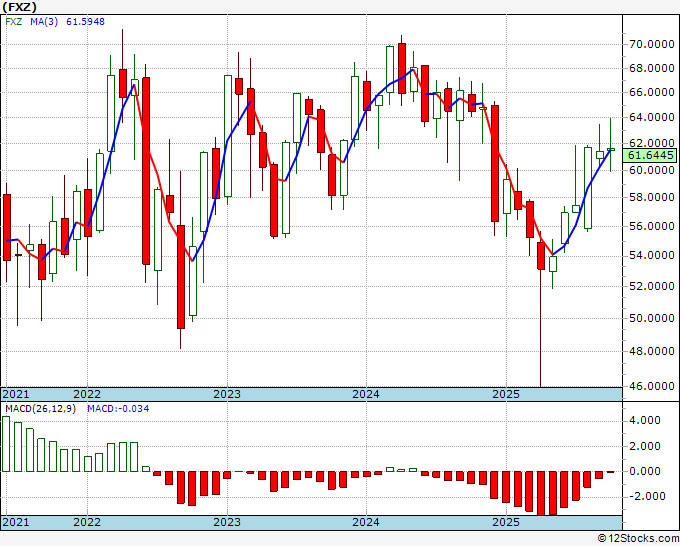Click the 0.000 MACD axis label
Screen dimensions: 680x546
(647, 471)
